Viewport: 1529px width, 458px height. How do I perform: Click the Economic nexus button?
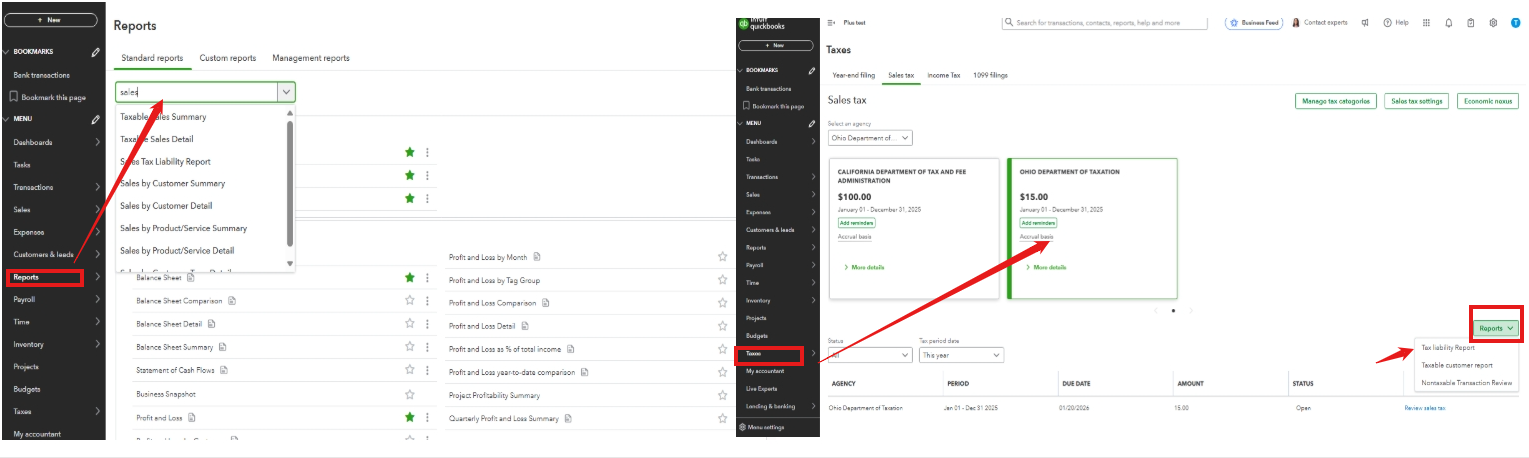(1488, 101)
